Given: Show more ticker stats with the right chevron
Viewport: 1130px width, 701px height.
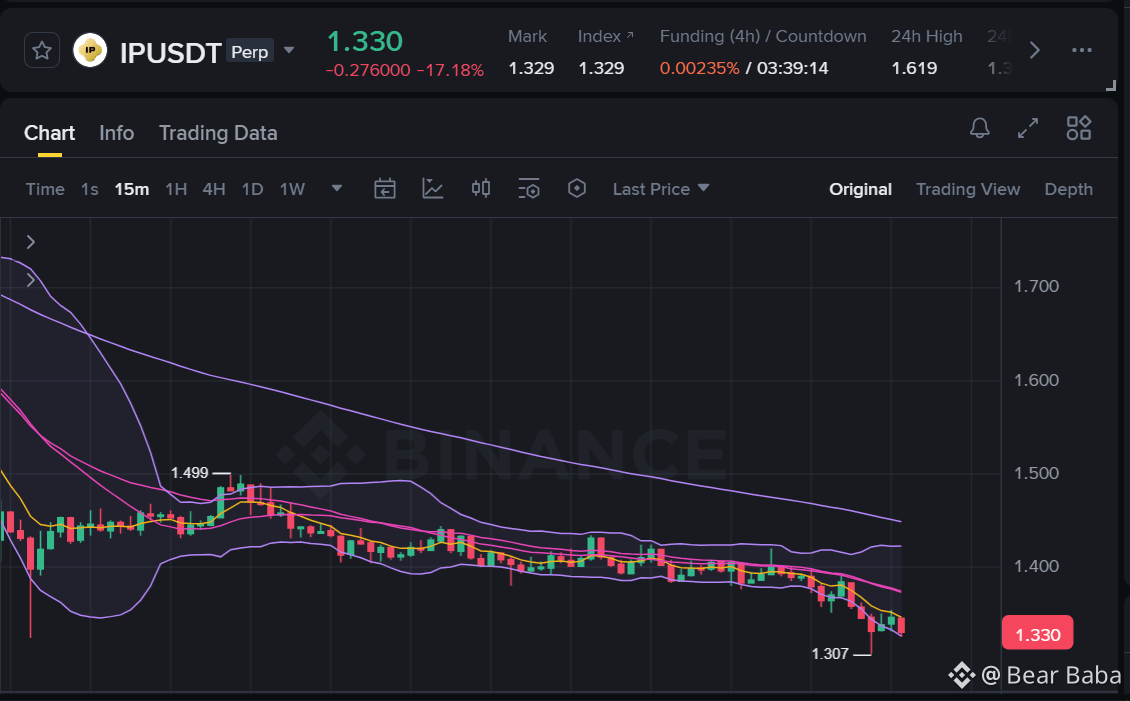Looking at the screenshot, I should pyautogui.click(x=1035, y=50).
